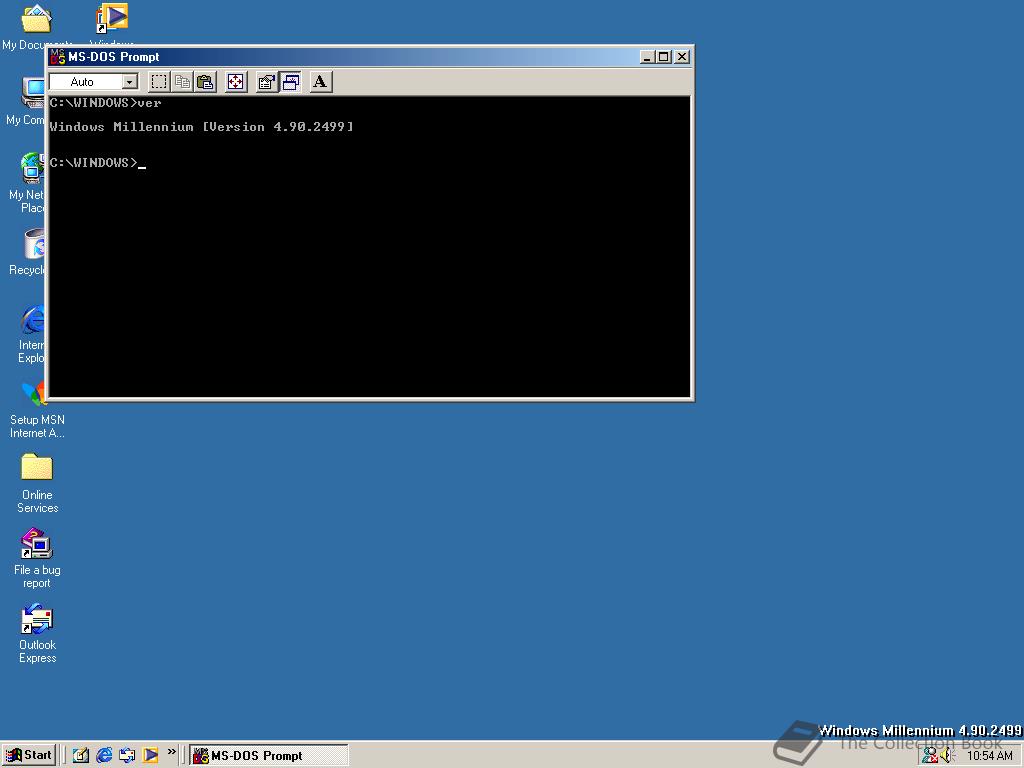The width and height of the screenshot is (1024, 768).
Task: Launch Windows Media Player from quick launch
Action: click(x=150, y=755)
